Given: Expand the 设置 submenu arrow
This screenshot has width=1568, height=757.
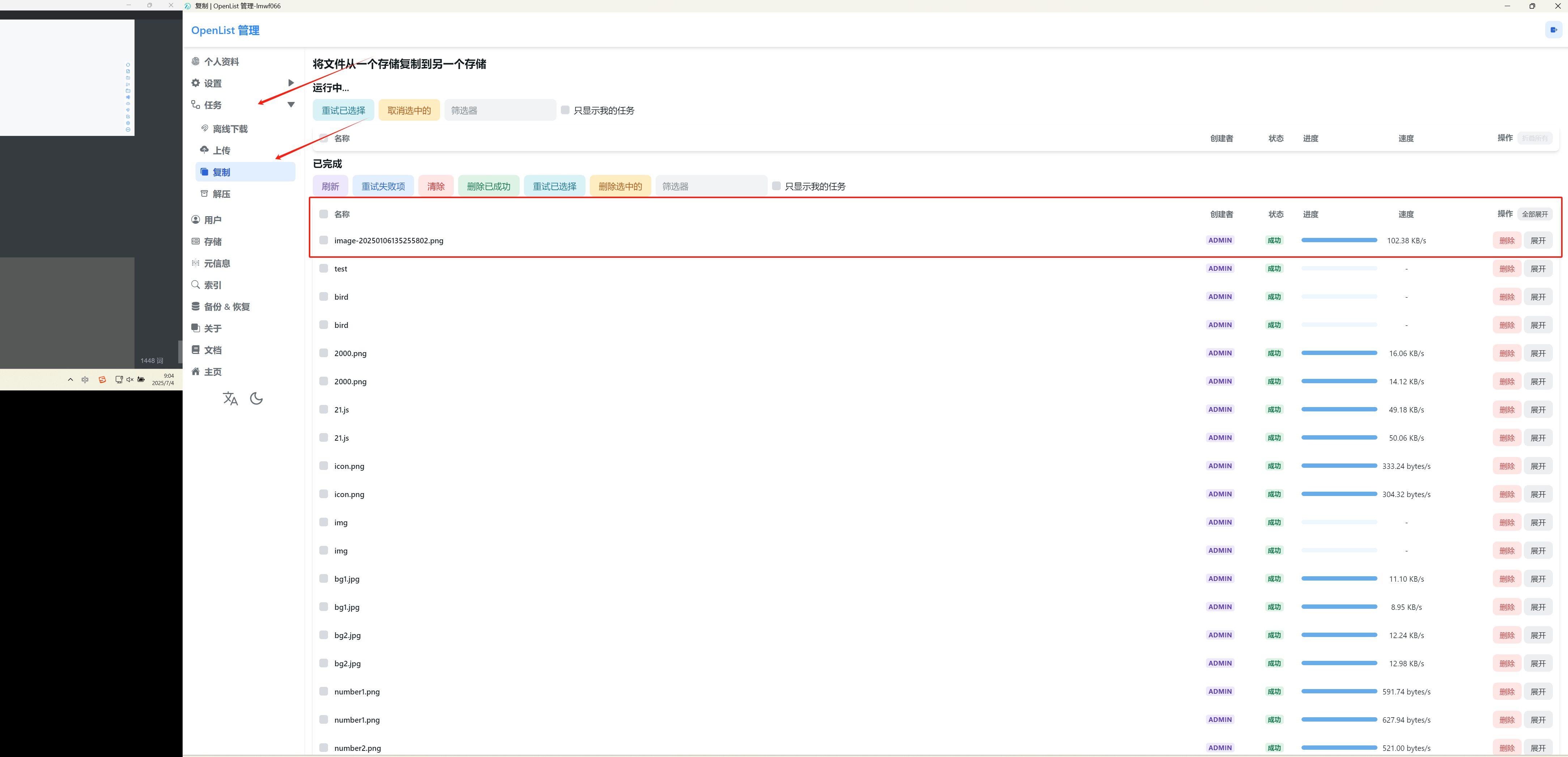Looking at the screenshot, I should pos(291,83).
